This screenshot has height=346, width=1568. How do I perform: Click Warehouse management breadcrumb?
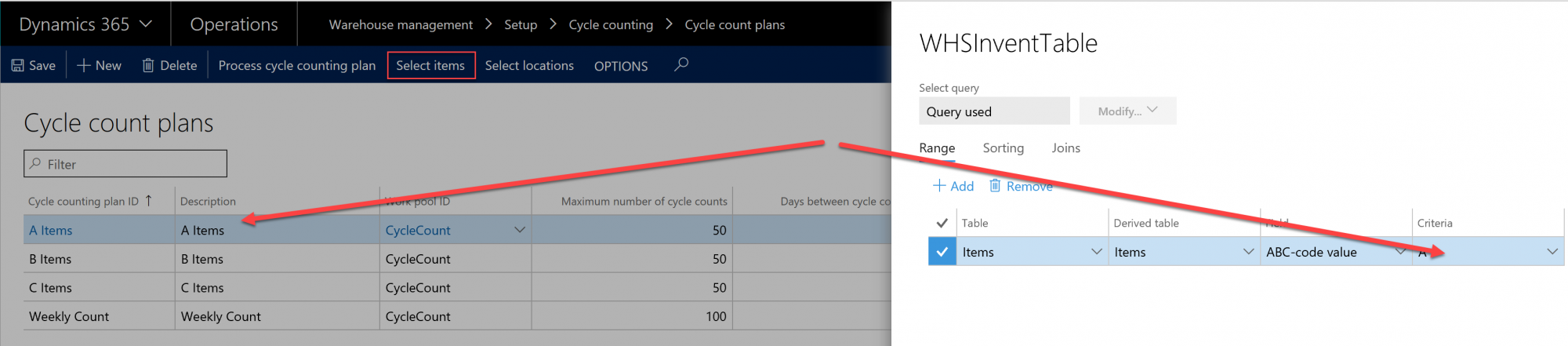[x=401, y=25]
